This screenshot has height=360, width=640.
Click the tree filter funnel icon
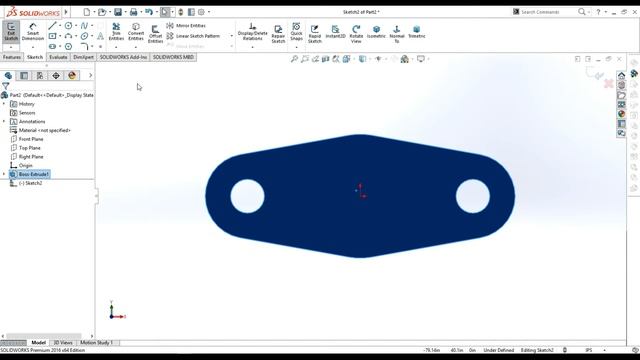tap(5, 86)
